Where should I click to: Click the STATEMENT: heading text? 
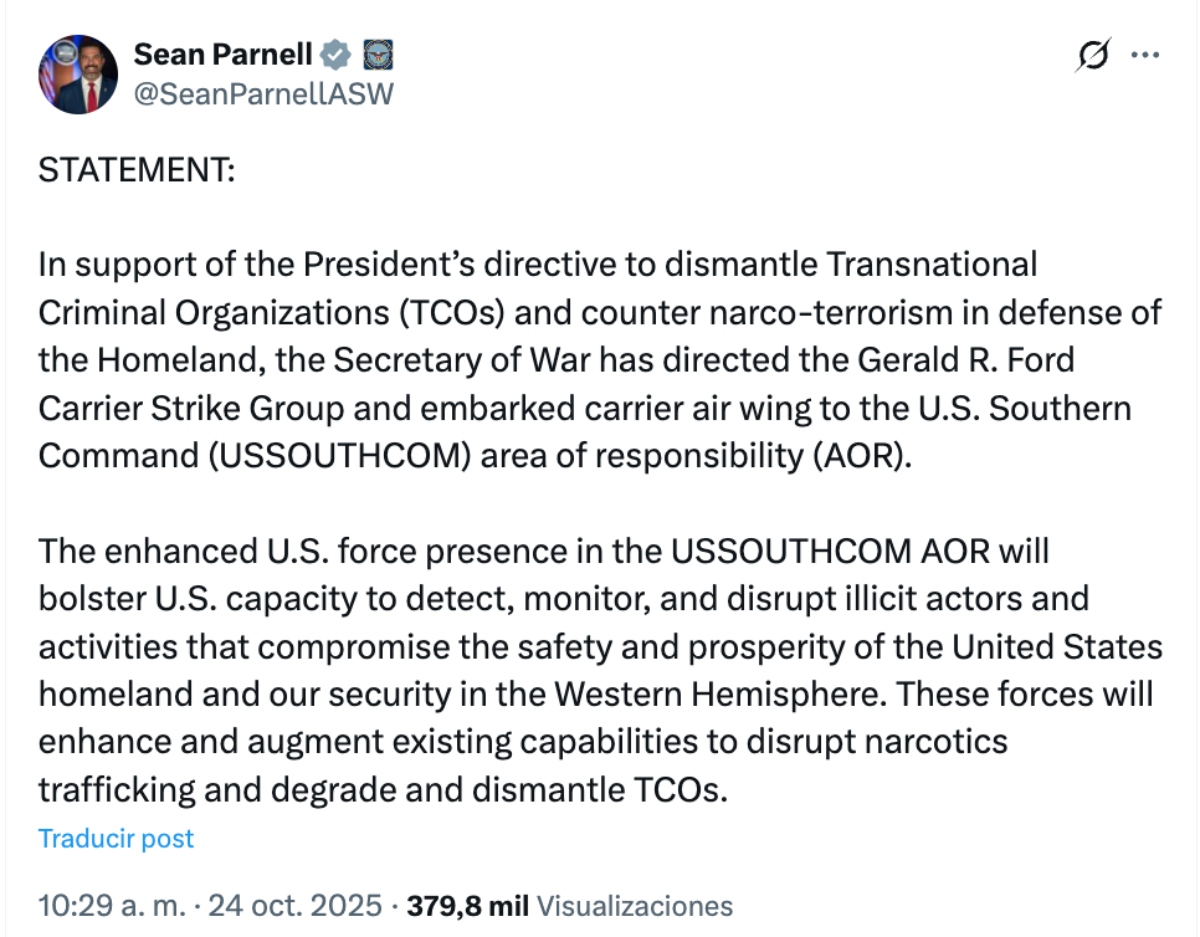(136, 170)
